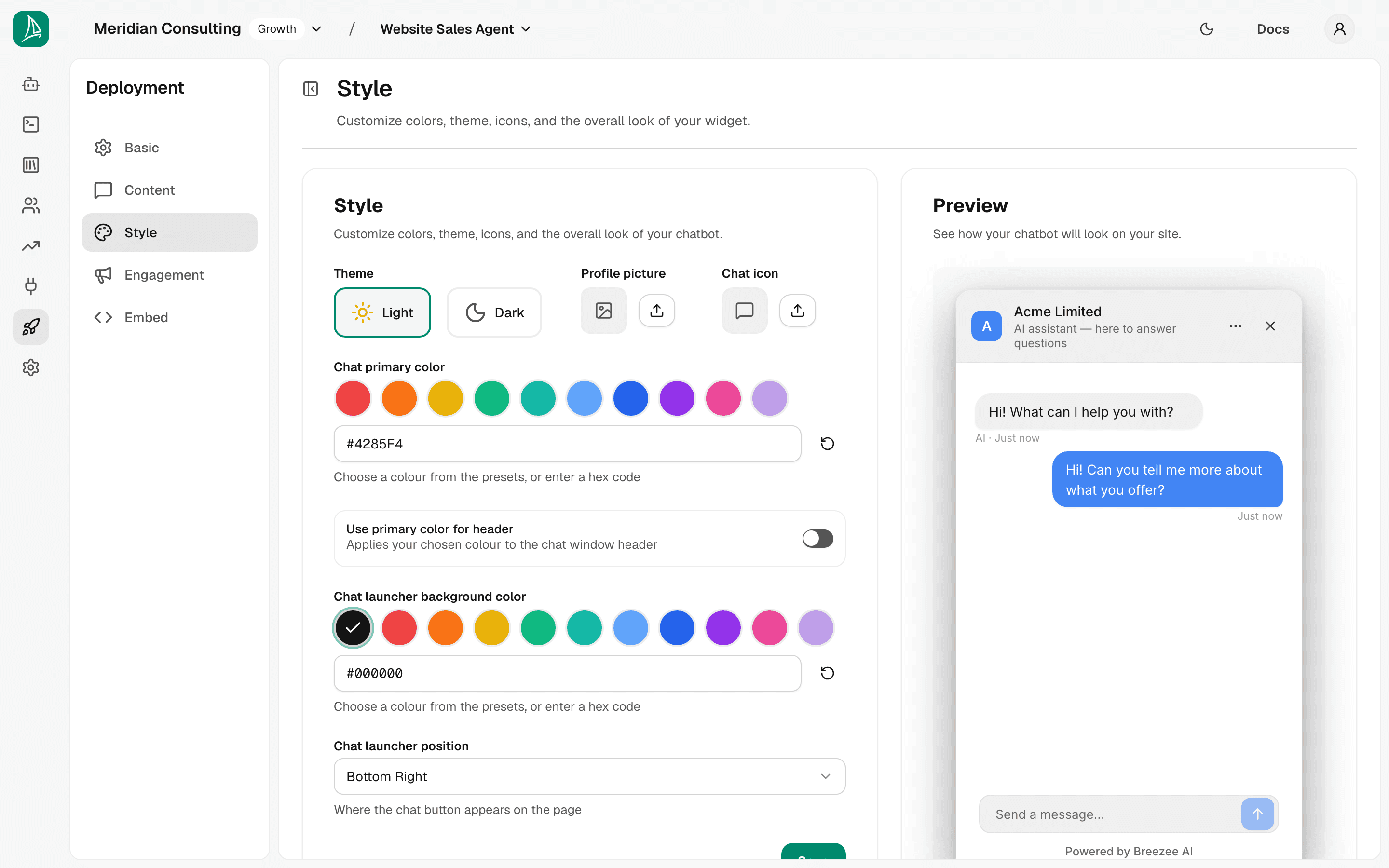This screenshot has width=1389, height=868.
Task: Expand the Chat launcher position dropdown
Action: [589, 776]
